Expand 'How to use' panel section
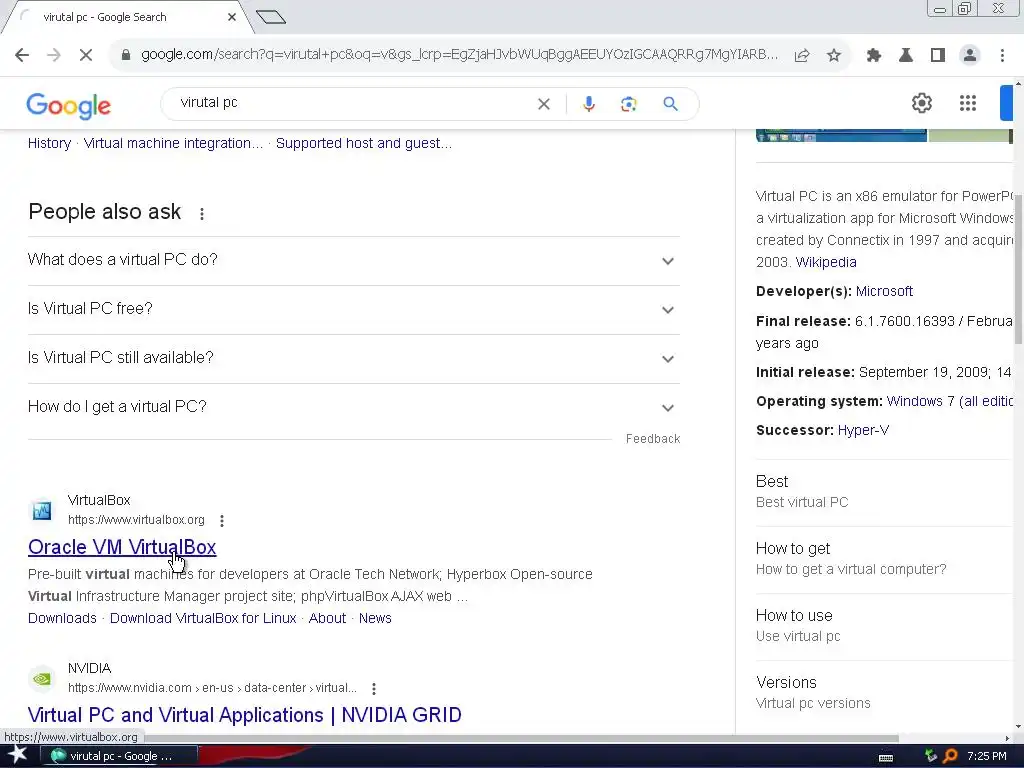Image resolution: width=1024 pixels, height=768 pixels. 883,626
